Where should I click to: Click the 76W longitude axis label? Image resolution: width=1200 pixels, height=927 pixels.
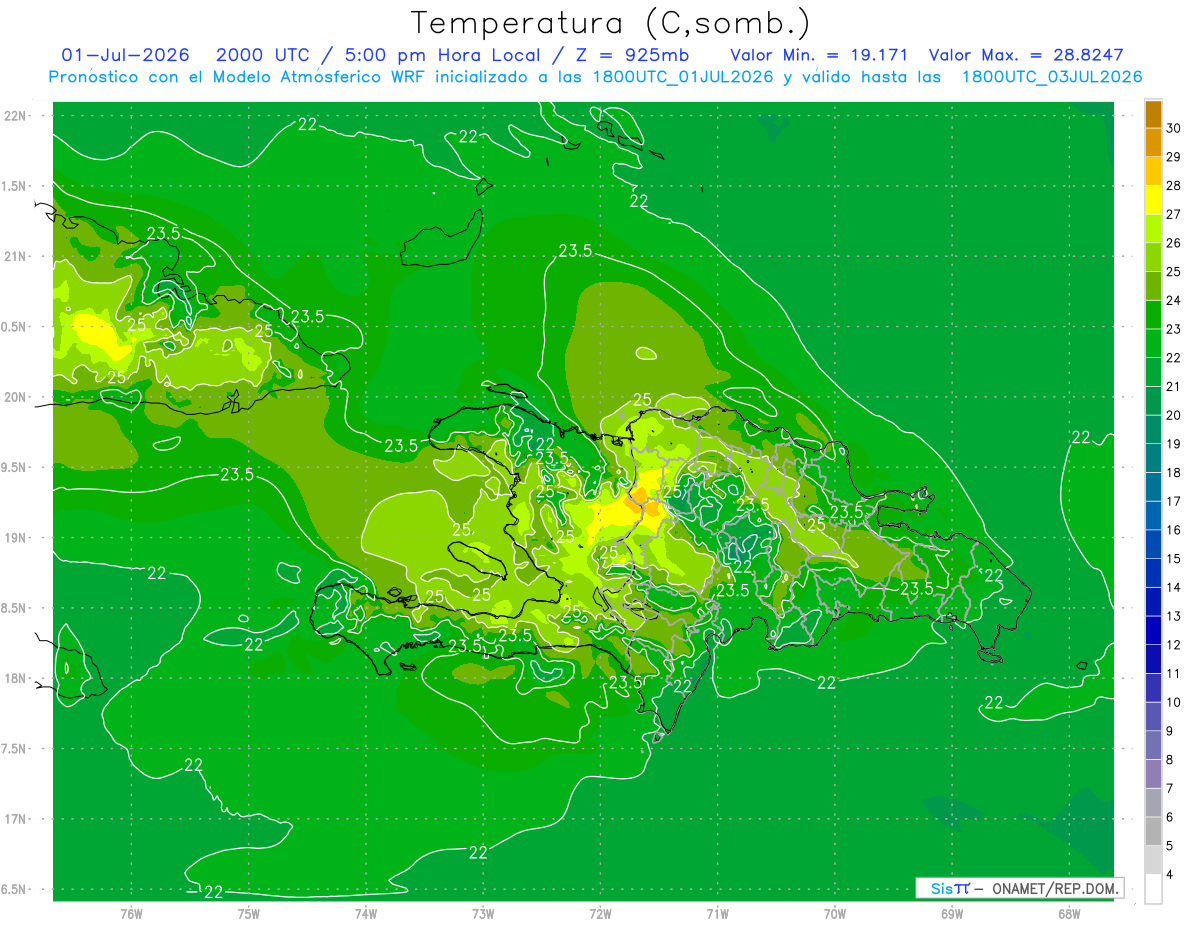[131, 914]
